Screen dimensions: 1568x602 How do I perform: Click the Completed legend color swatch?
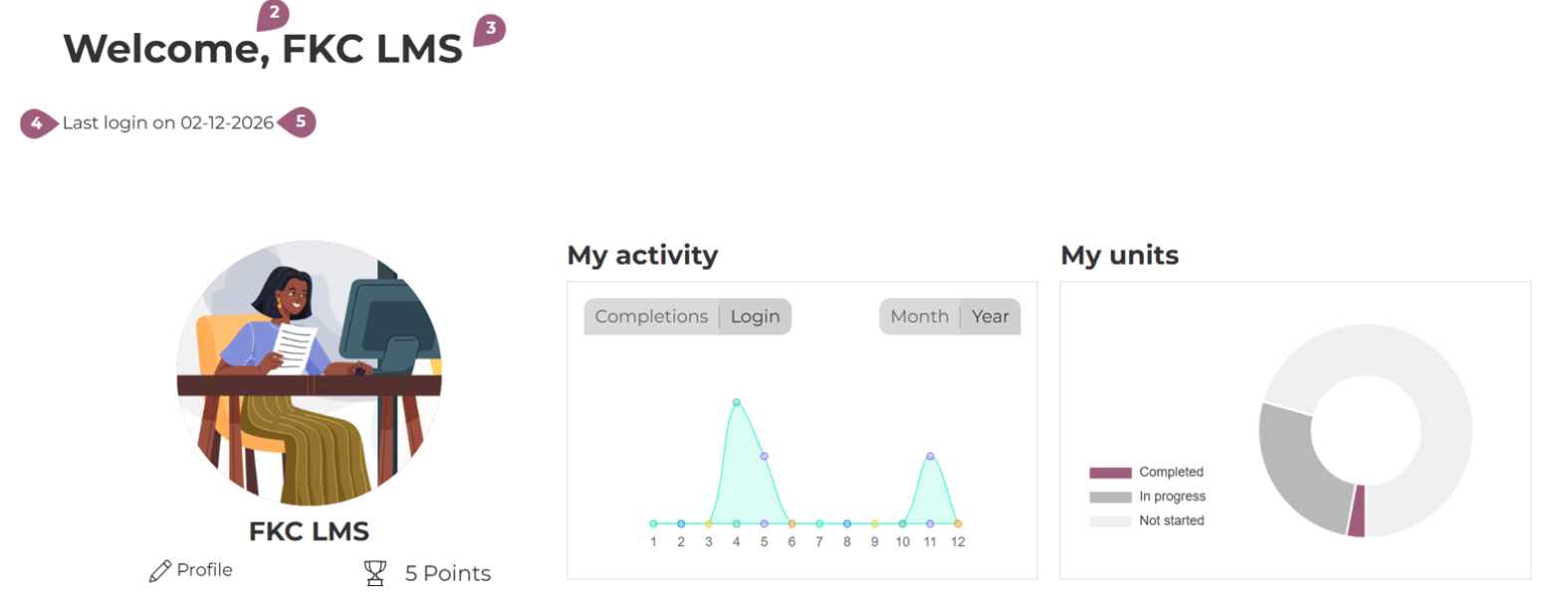(1110, 473)
